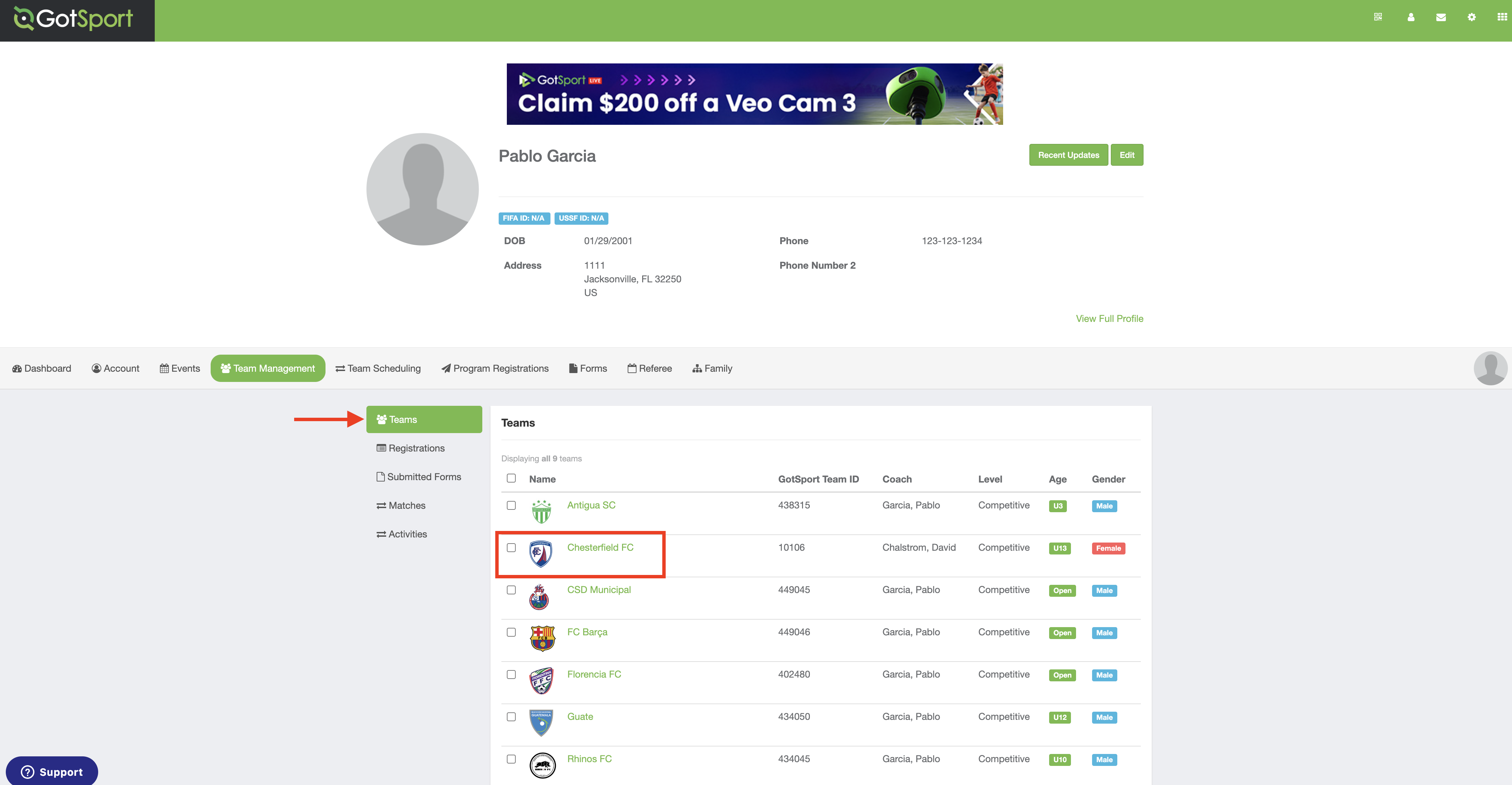Viewport: 1512px width, 785px height.
Task: Open the apps grid icon
Action: pyautogui.click(x=1501, y=17)
